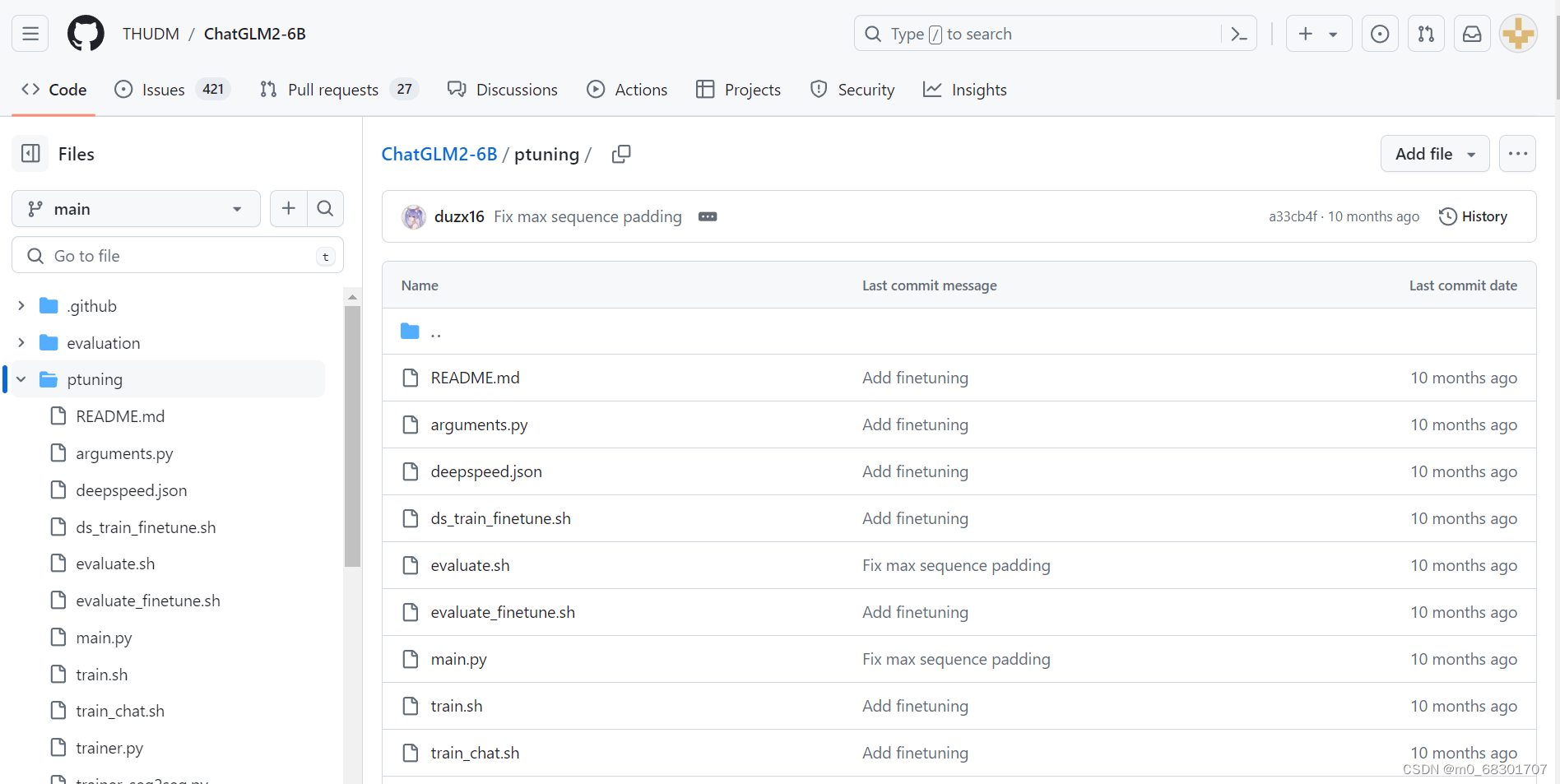Open ds_train_finetune.sh in the file table
Image resolution: width=1560 pixels, height=784 pixels.
click(500, 518)
